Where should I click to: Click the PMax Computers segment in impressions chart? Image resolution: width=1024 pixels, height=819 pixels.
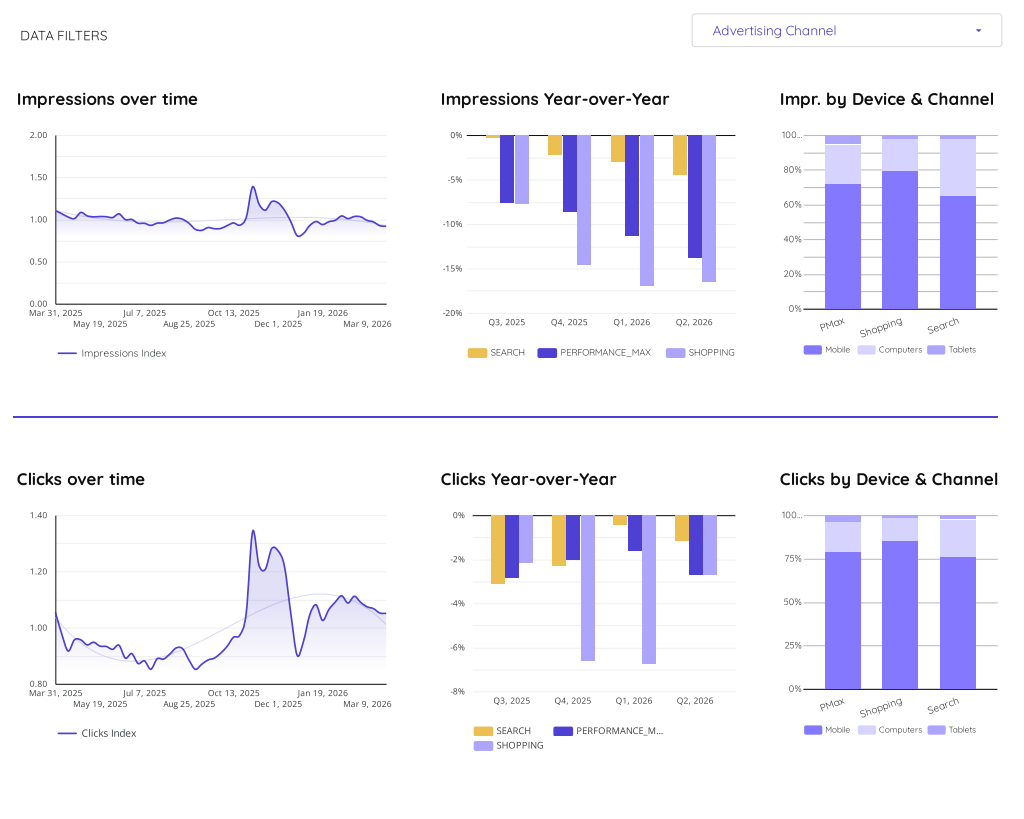click(842, 165)
